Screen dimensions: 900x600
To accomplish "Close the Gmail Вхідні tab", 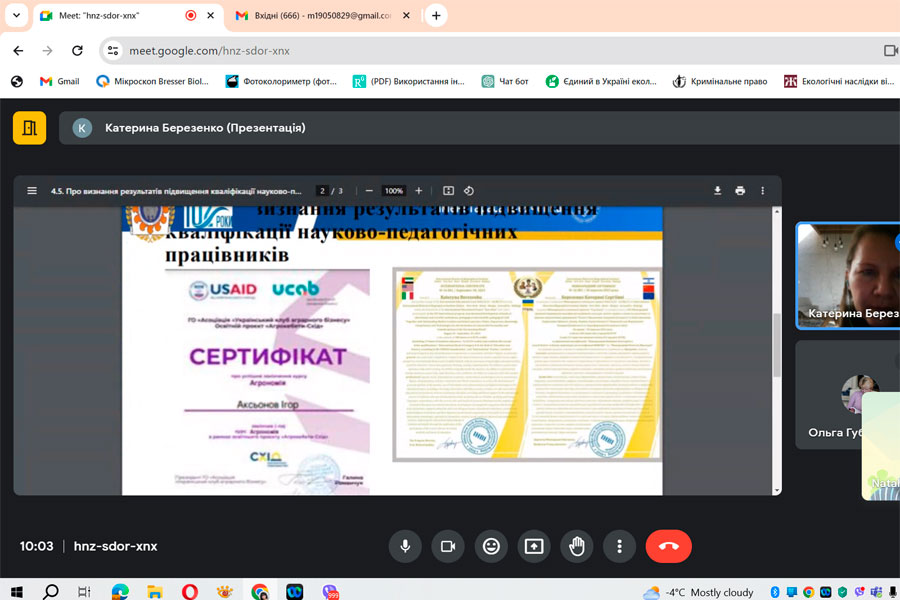I will click(x=406, y=16).
